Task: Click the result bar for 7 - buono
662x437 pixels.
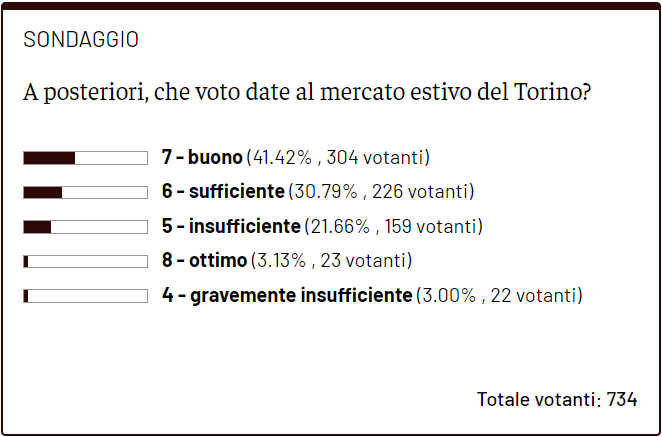Action: point(85,158)
